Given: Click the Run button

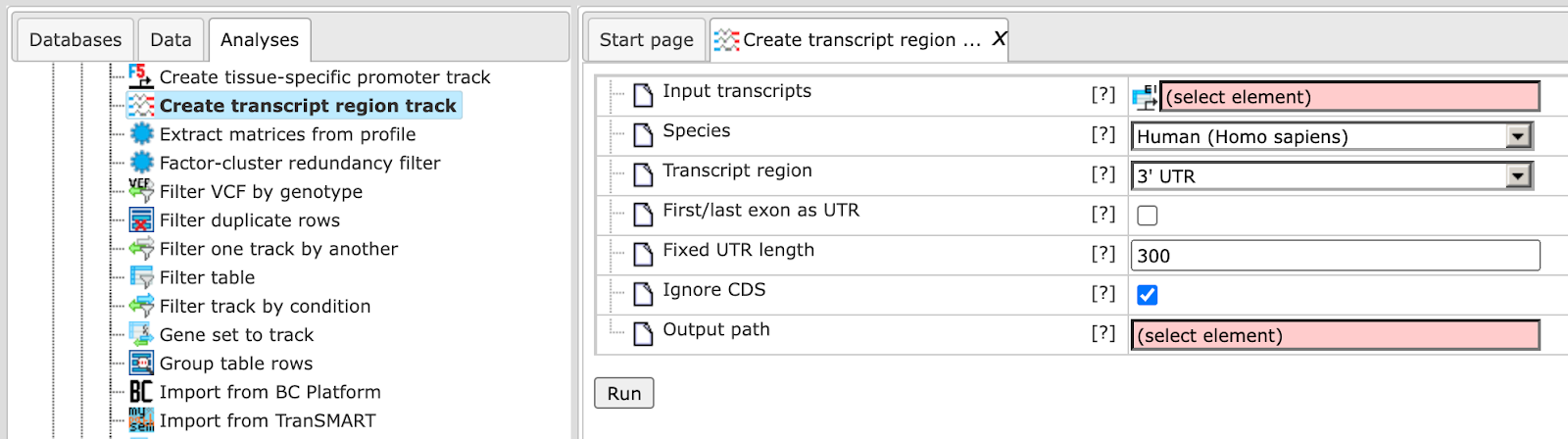Looking at the screenshot, I should click(624, 393).
